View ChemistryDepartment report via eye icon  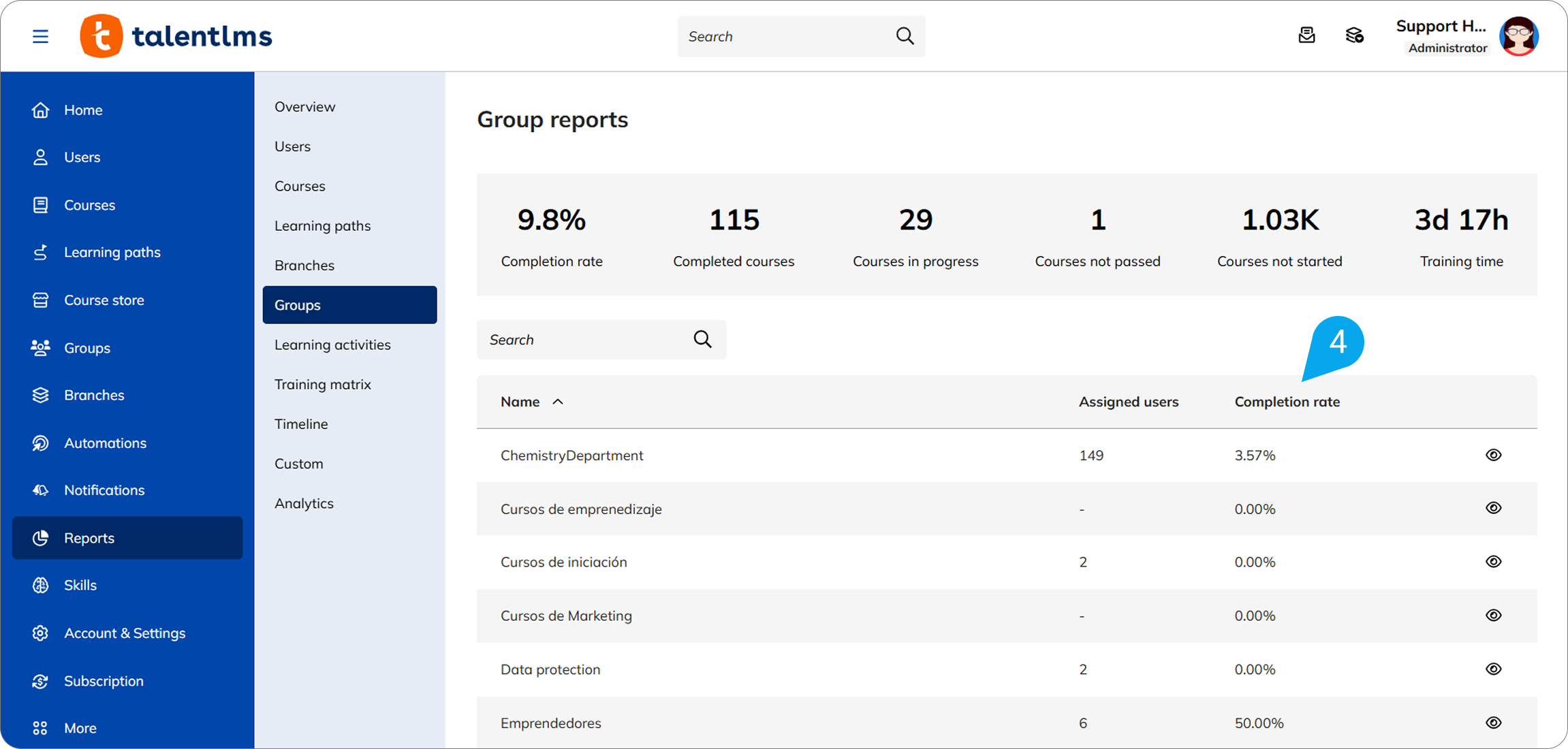(1493, 455)
